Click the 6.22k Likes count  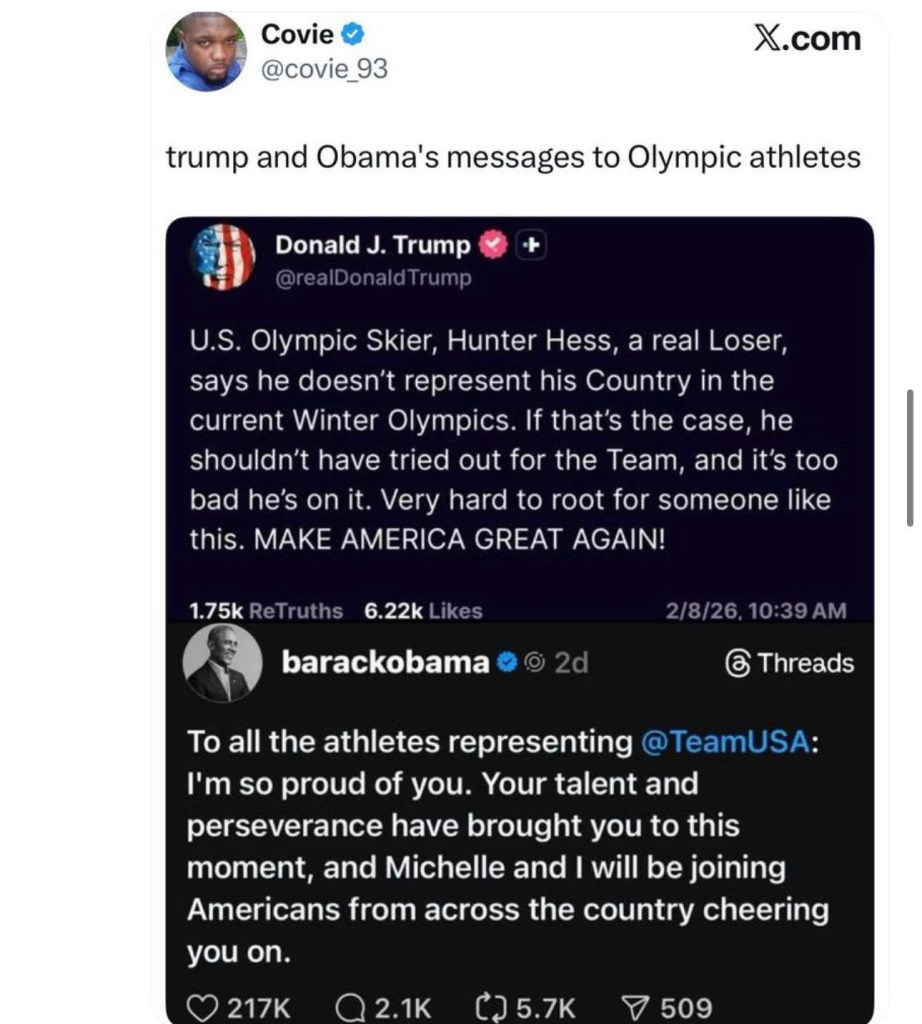[423, 610]
